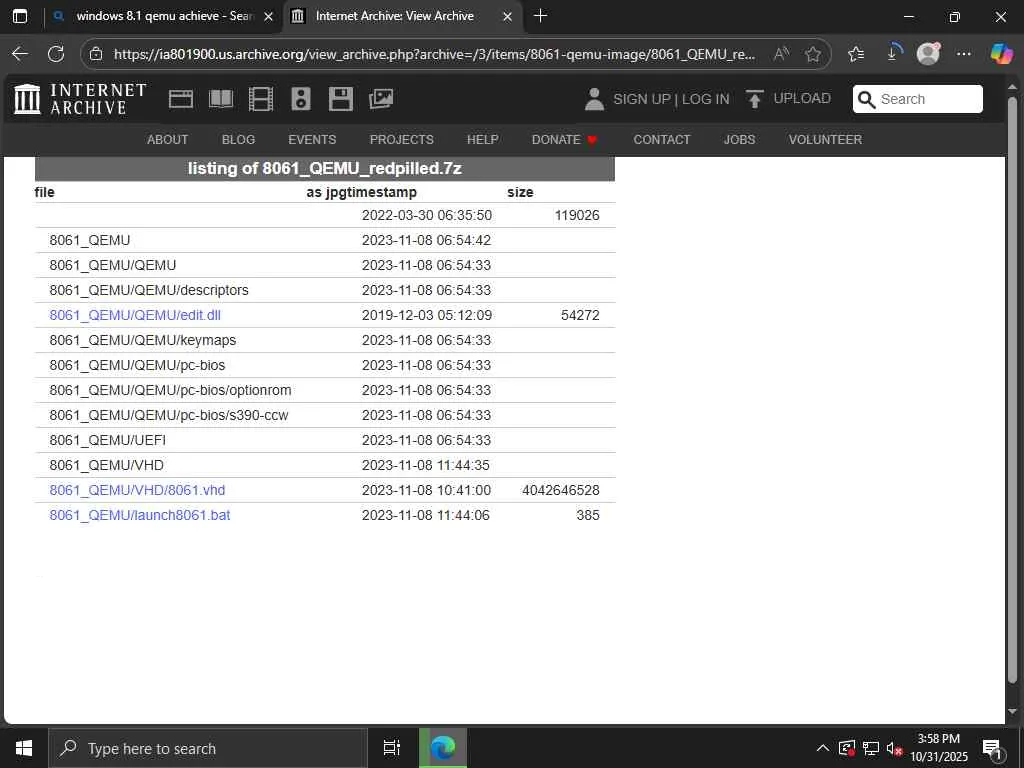Open the Audio speaker icon
This screenshot has width=1024, height=768.
(x=301, y=99)
